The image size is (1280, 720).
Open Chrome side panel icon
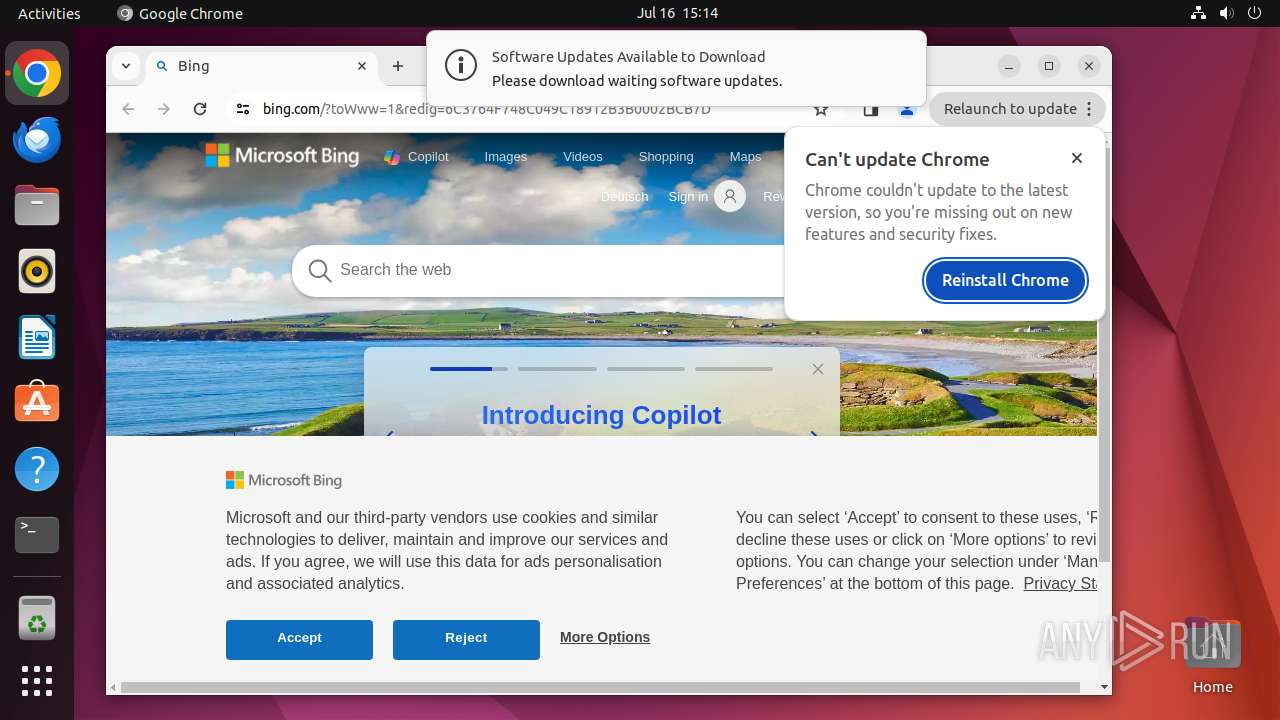click(x=870, y=110)
